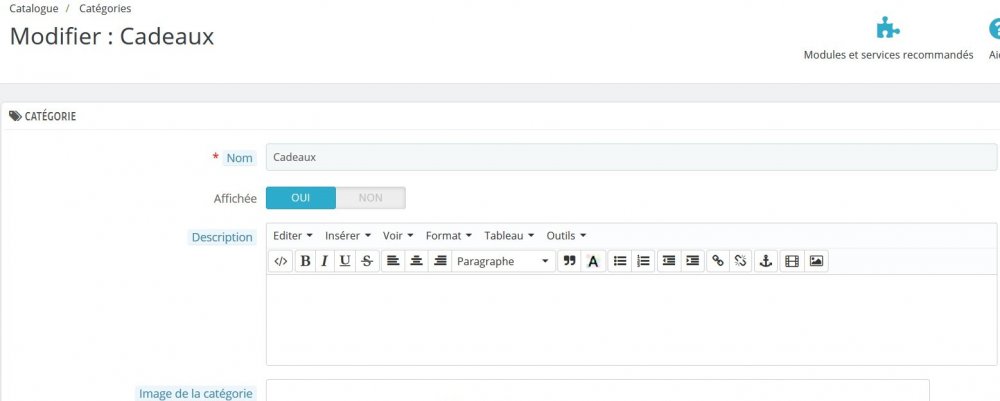Go to Catégories breadcrumb
The image size is (1000, 401).
point(105,8)
